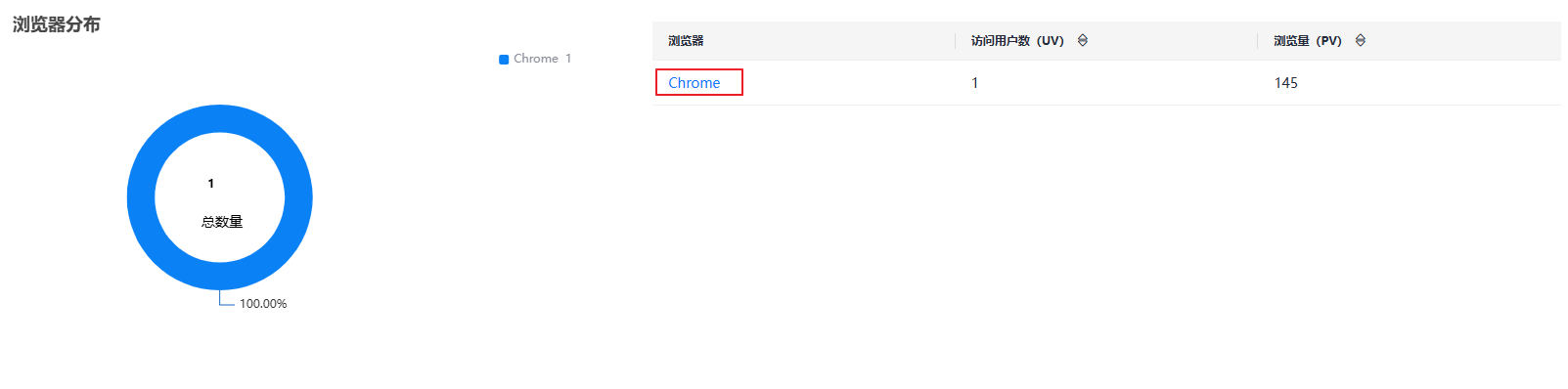Click the legend count next to Chrome
The width and height of the screenshot is (1568, 389).
tap(568, 59)
